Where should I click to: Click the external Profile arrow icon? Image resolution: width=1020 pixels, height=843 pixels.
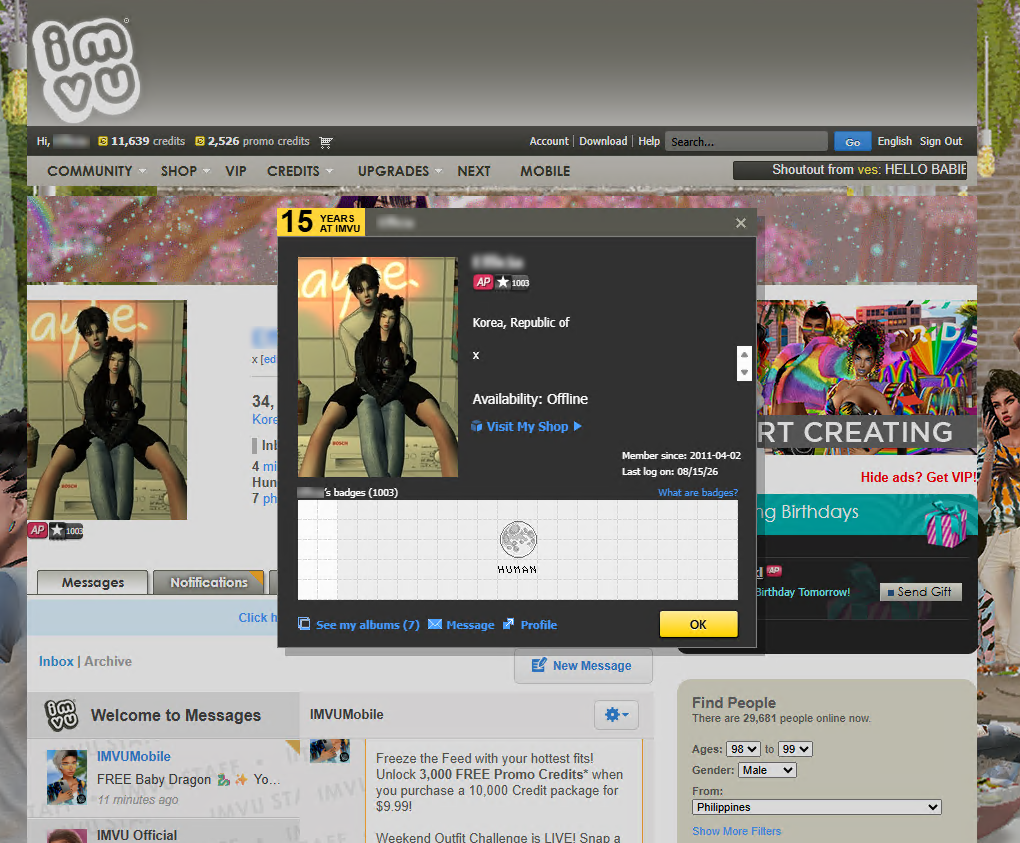509,624
